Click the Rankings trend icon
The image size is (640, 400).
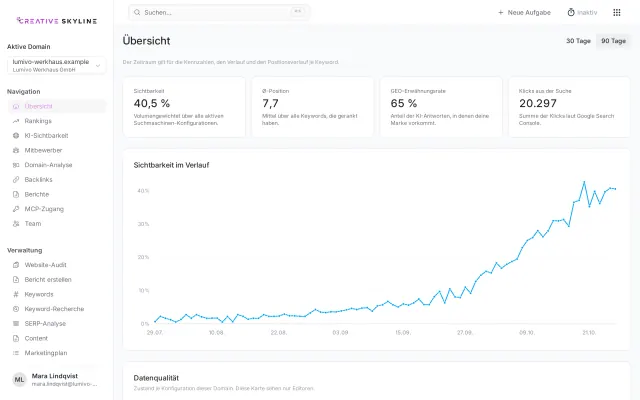click(x=16, y=121)
